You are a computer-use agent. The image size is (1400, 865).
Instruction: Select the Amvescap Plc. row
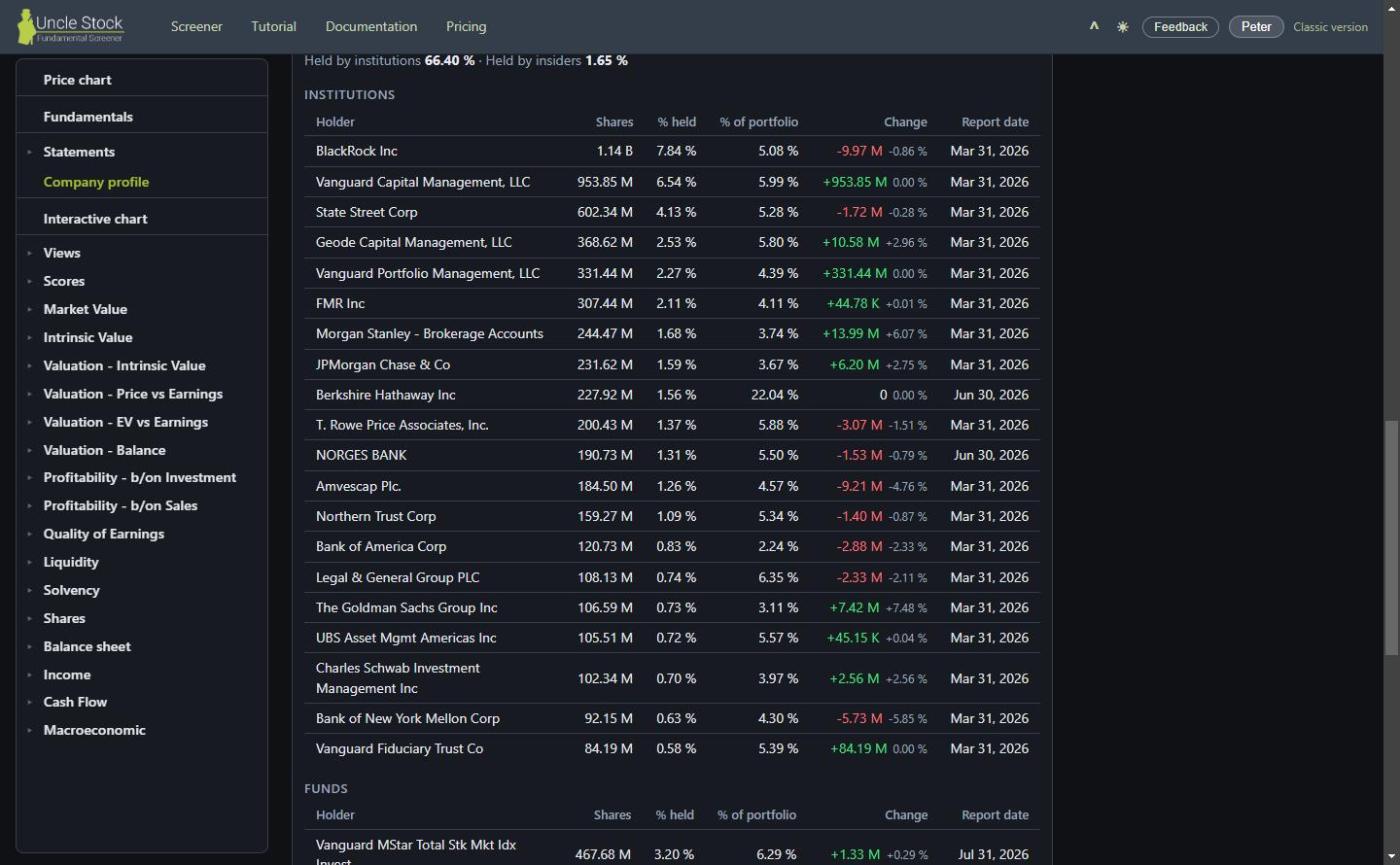[672, 486]
